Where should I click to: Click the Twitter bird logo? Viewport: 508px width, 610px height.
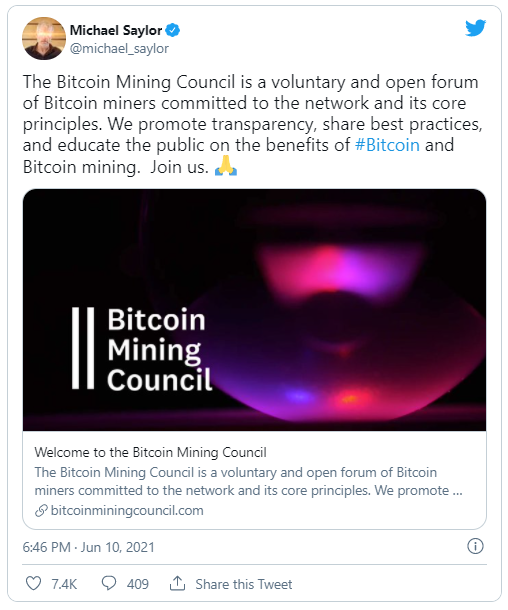[475, 28]
